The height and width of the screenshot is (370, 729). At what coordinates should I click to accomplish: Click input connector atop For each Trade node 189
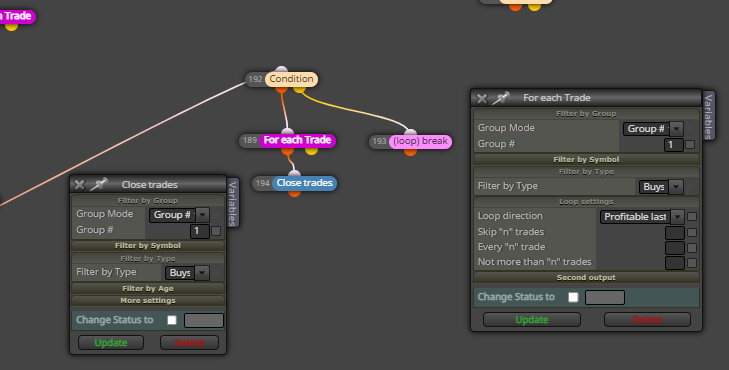click(287, 132)
